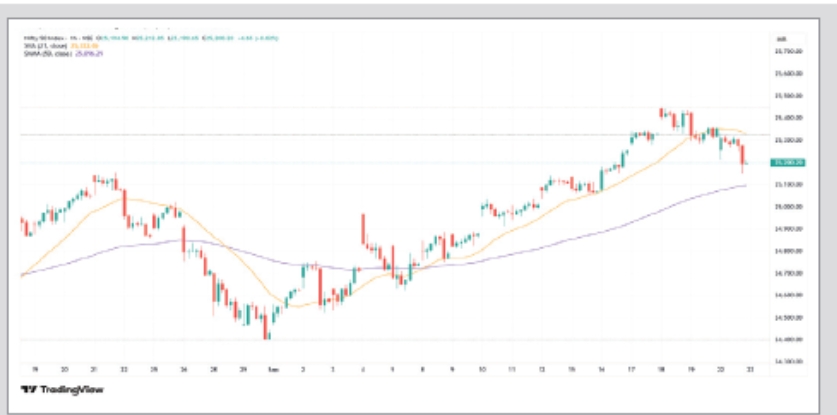Select the SMA (21, close) legend entry
This screenshot has height=415, width=837.
point(42,45)
